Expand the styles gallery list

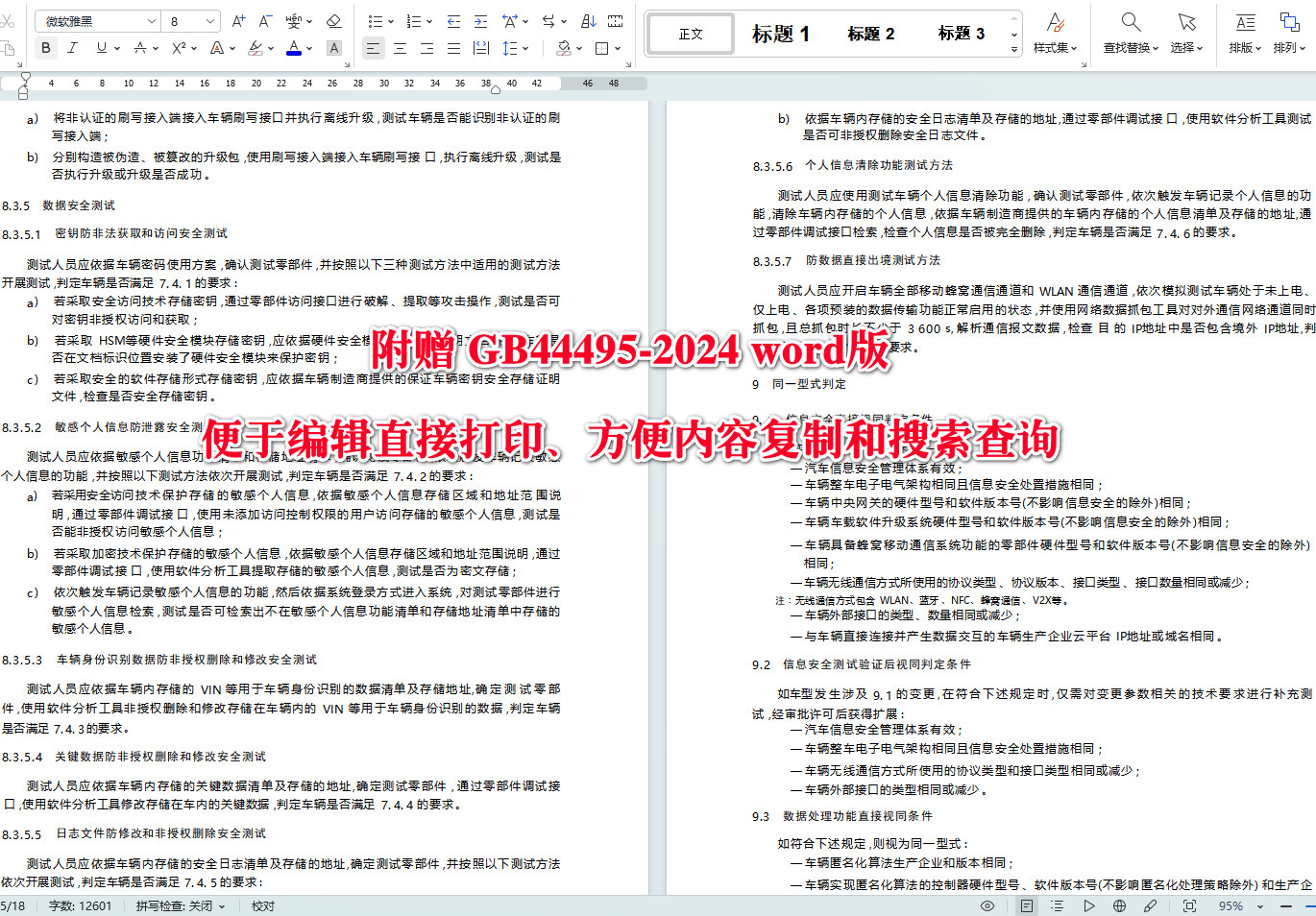click(1014, 49)
